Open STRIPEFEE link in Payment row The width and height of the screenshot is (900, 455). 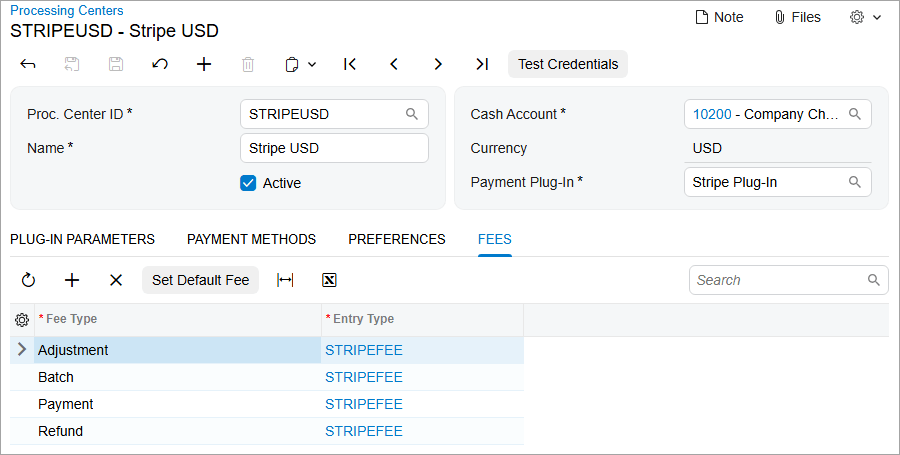click(x=364, y=404)
